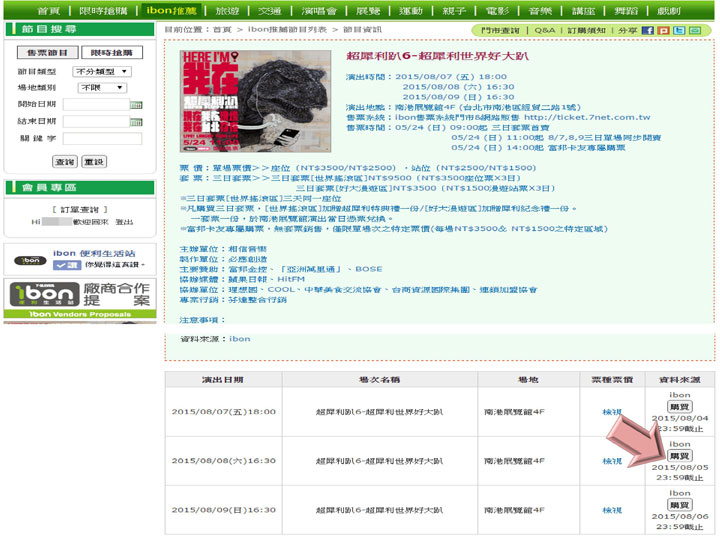
Task: Click the ibon Facebook like icon
Action: tap(67, 266)
